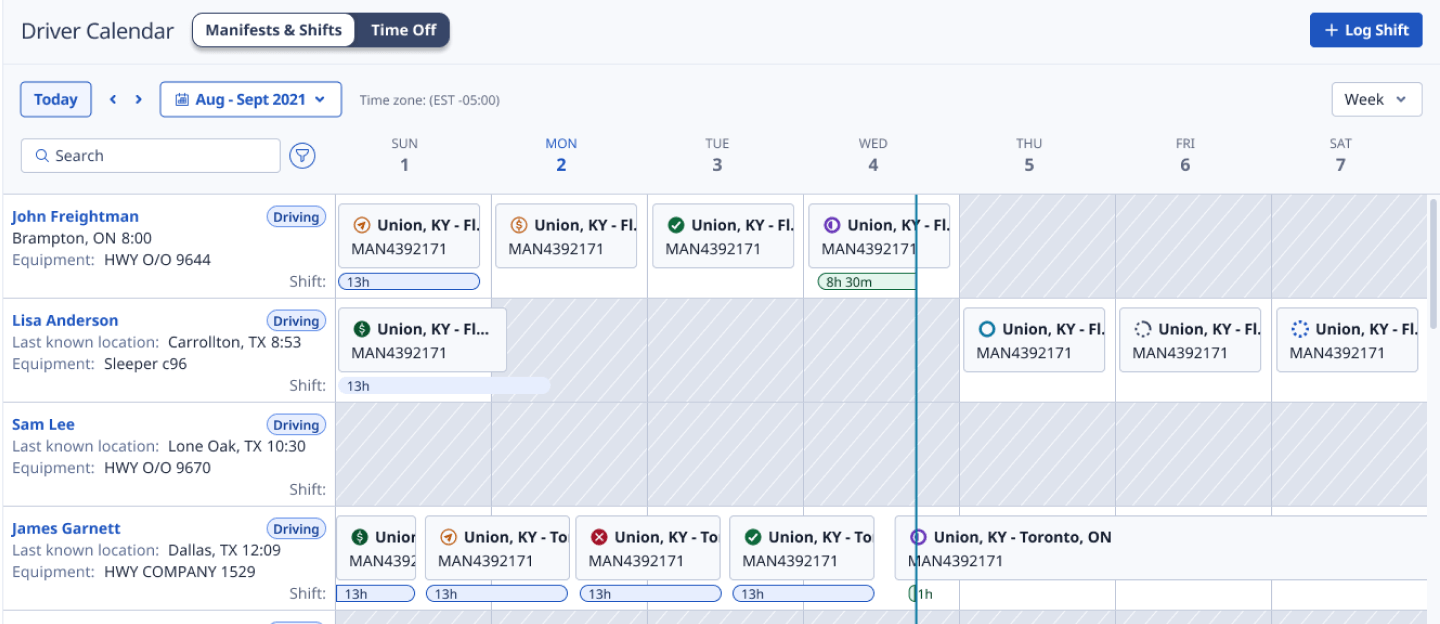Screen dimensions: 1440x624
Task: Click the orange navigation icon on Sunday's manifest
Action: (363, 224)
